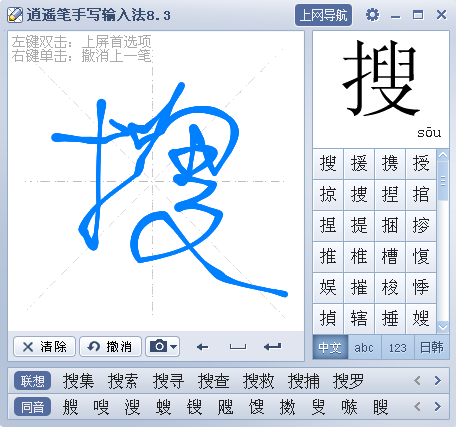Pick homophone character 艘
The height and width of the screenshot is (427, 456).
[70, 407]
